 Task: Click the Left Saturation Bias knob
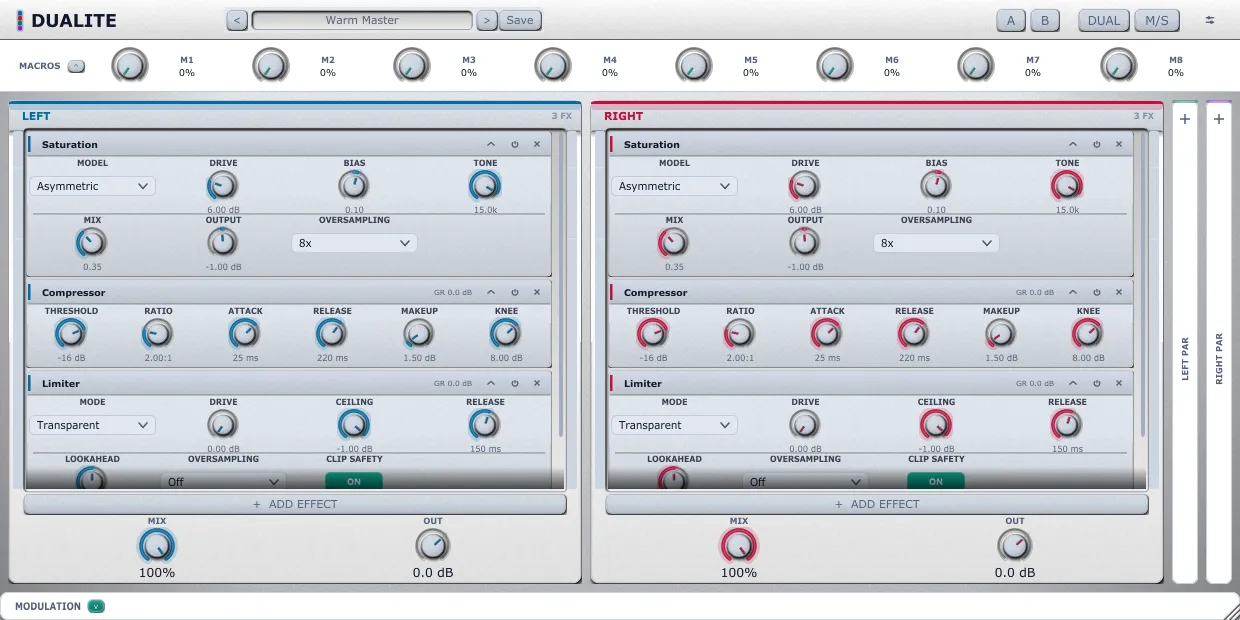point(354,185)
